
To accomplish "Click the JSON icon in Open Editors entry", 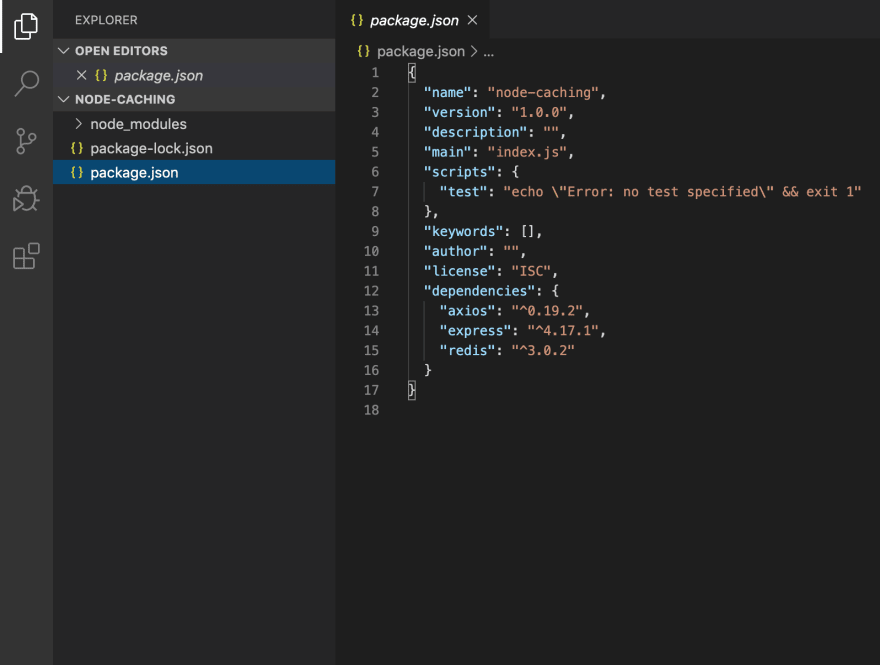I will (x=101, y=75).
